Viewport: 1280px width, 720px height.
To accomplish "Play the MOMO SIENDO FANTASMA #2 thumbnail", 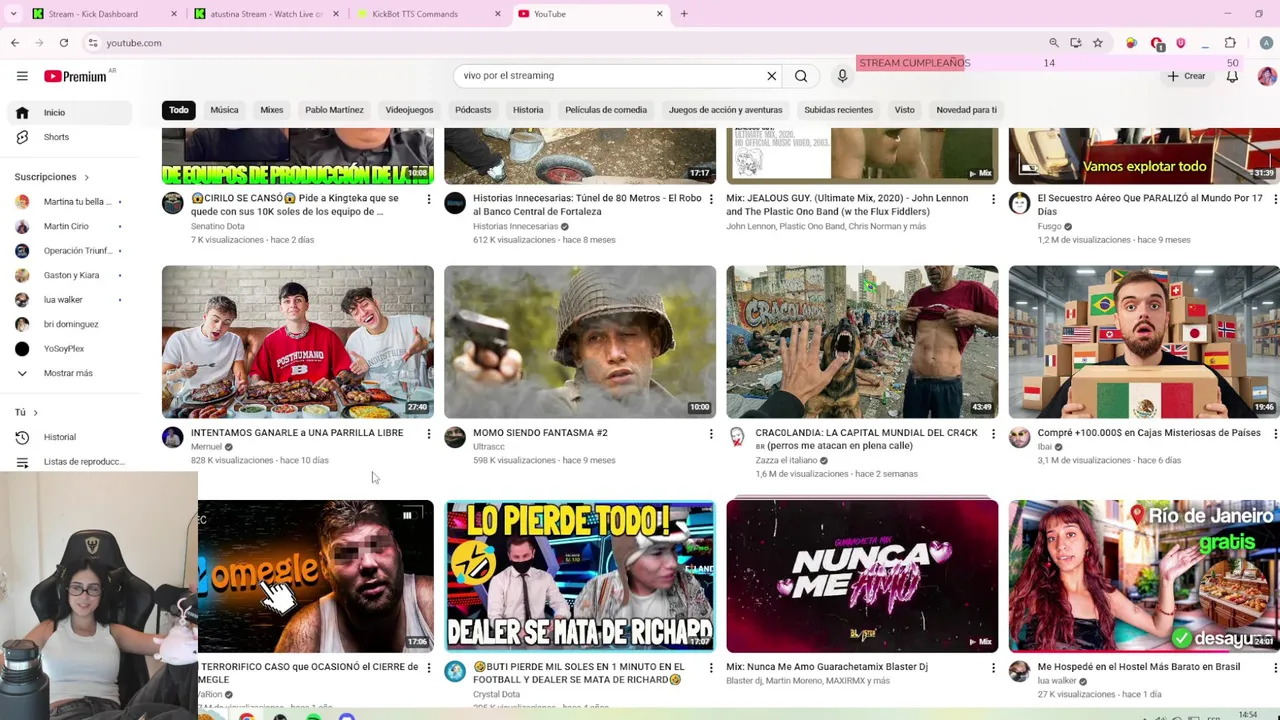I will coord(580,341).
